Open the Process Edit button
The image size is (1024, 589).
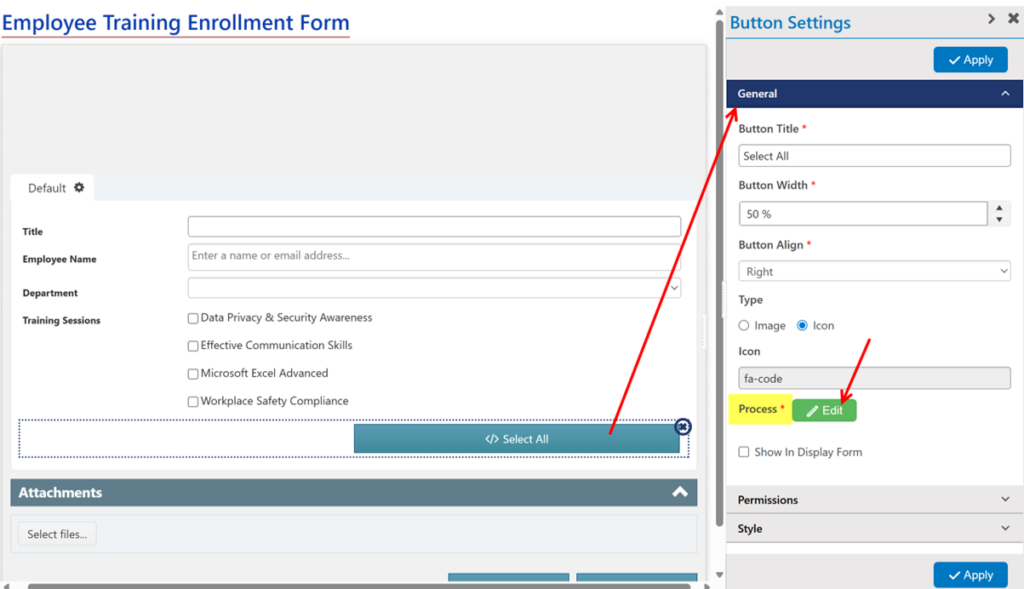[824, 410]
